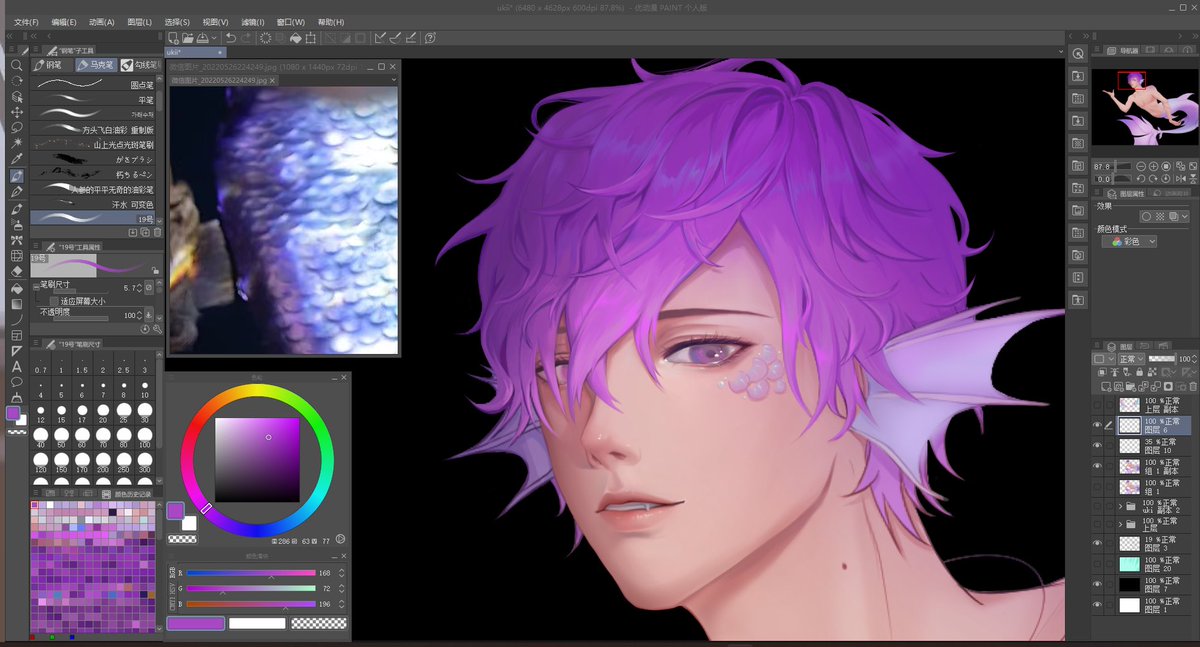Select the Zoom magnifier tool
This screenshot has width=1200, height=647.
(x=16, y=65)
